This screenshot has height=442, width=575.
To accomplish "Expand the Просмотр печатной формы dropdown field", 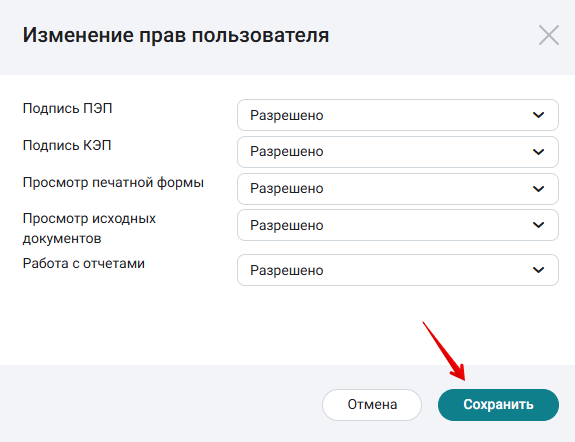I will 398,189.
